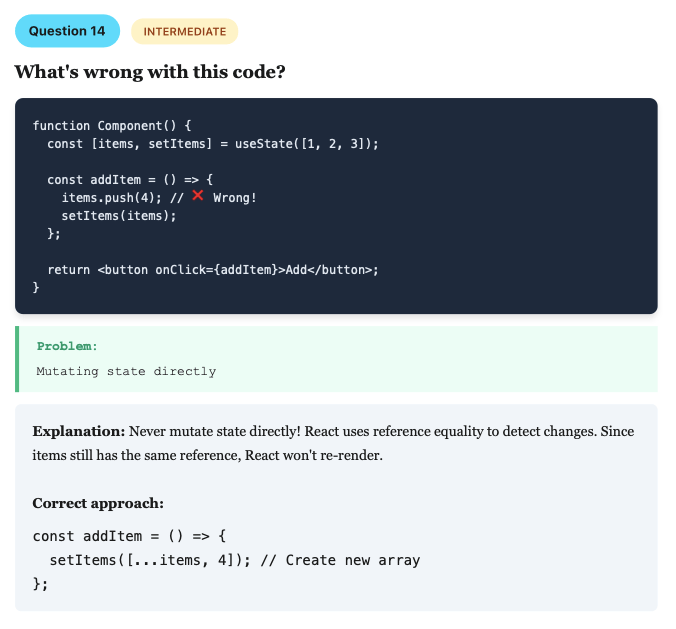This screenshot has height=629, width=676.
Task: Click the Wrong! comment text
Action: [235, 198]
